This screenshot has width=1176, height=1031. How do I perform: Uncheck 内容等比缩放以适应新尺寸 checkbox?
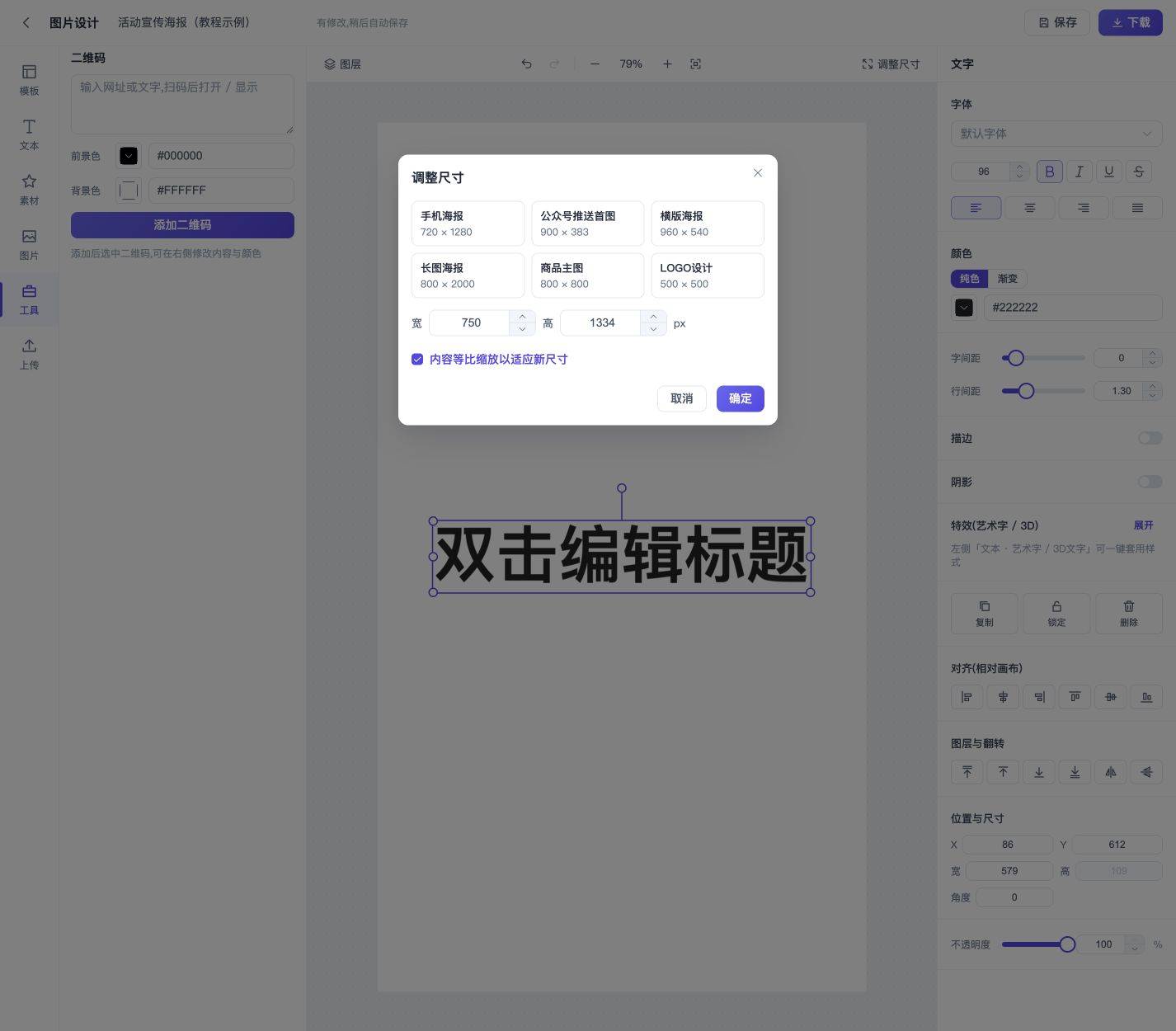click(x=417, y=359)
